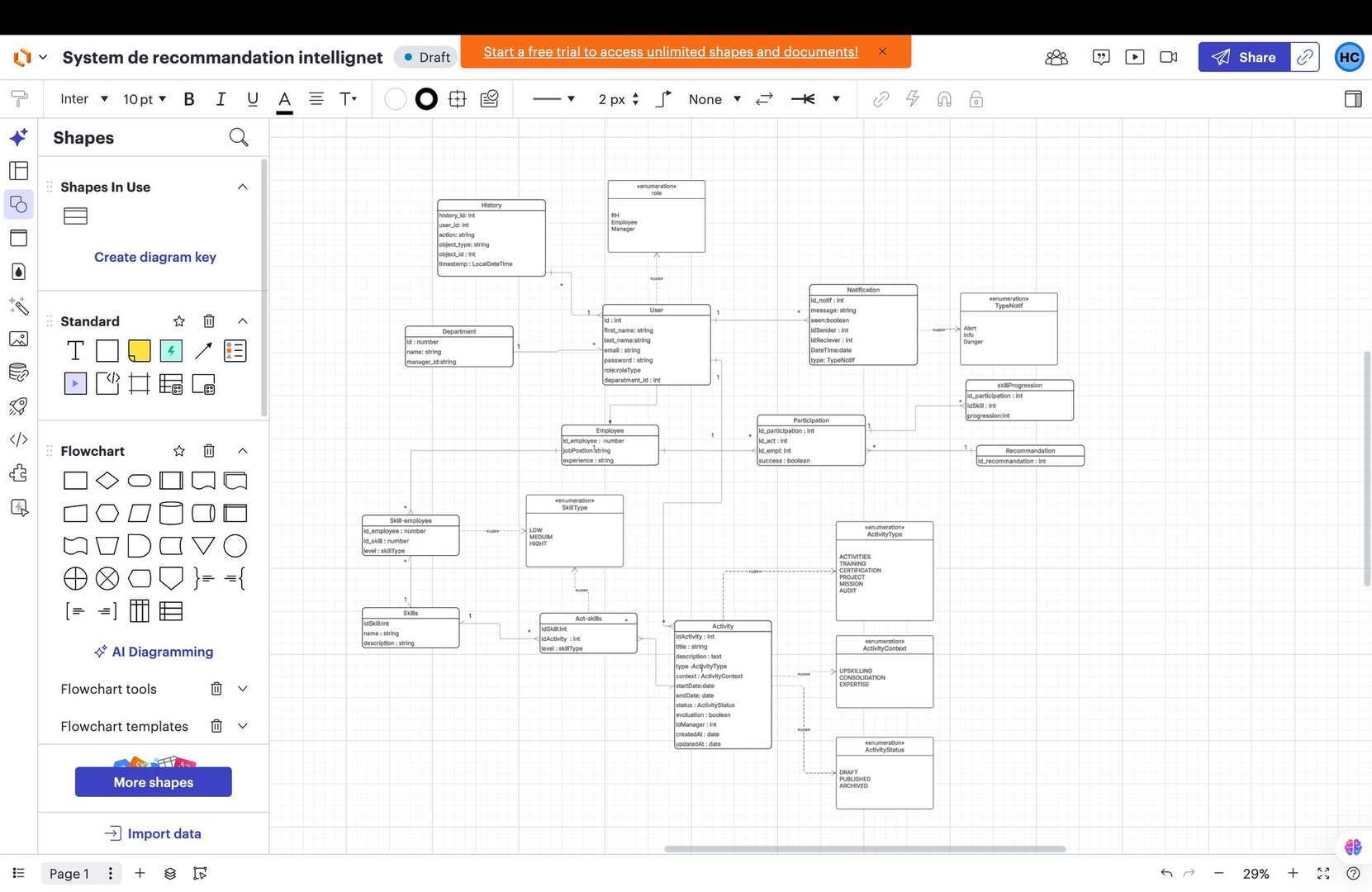Click the format painter icon
This screenshot has height=892, width=1372.
(18, 99)
